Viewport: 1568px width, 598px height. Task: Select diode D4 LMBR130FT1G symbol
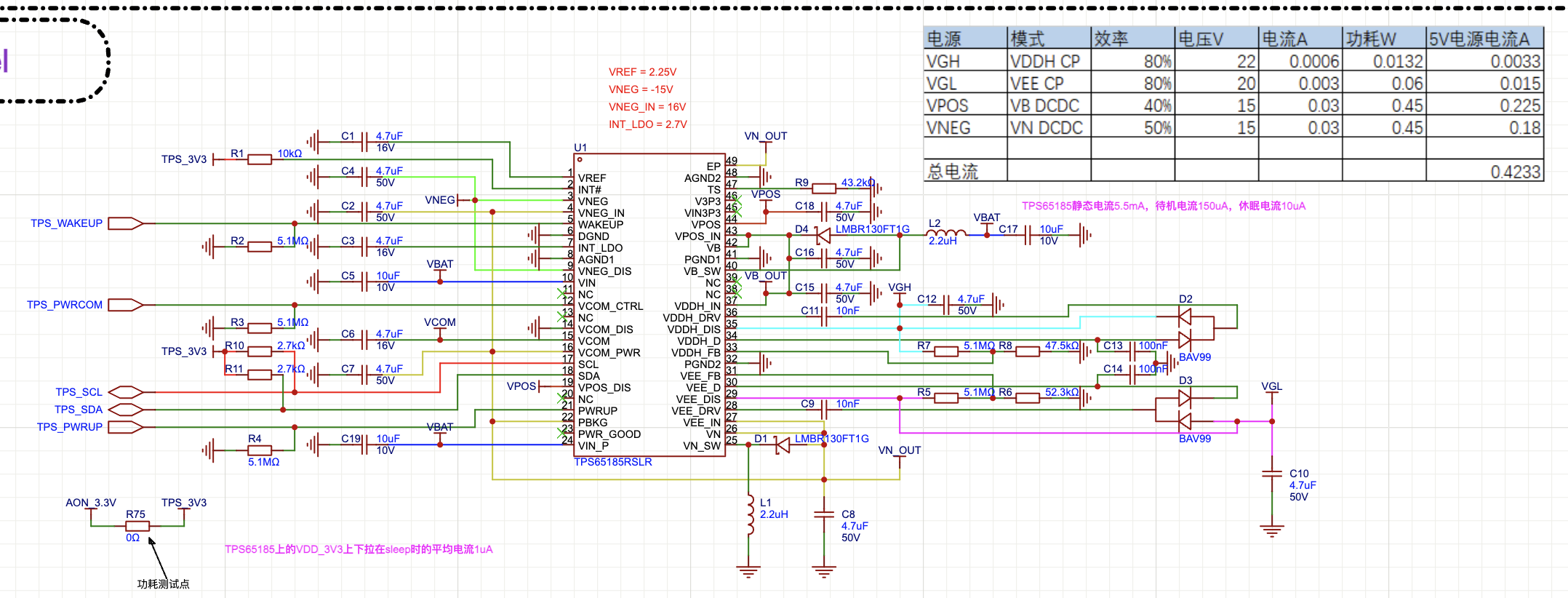coord(823,235)
